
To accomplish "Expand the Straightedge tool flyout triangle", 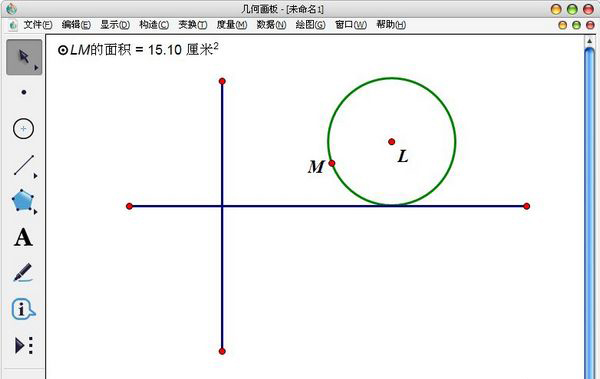I will (x=35, y=176).
